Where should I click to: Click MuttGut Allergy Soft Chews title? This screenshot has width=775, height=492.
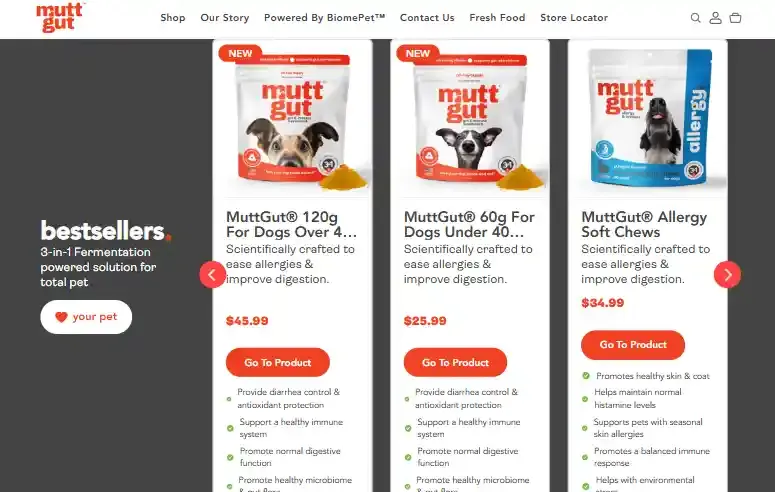[x=644, y=224]
